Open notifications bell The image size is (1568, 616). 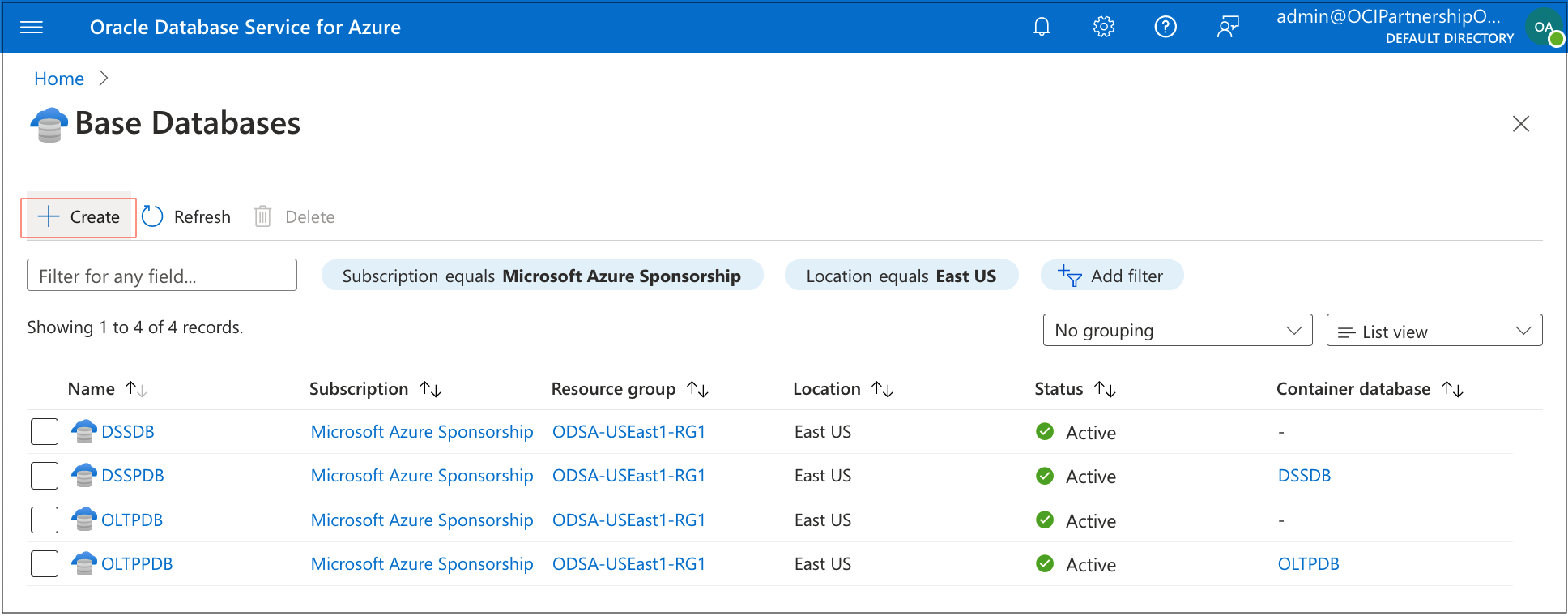click(x=1042, y=27)
